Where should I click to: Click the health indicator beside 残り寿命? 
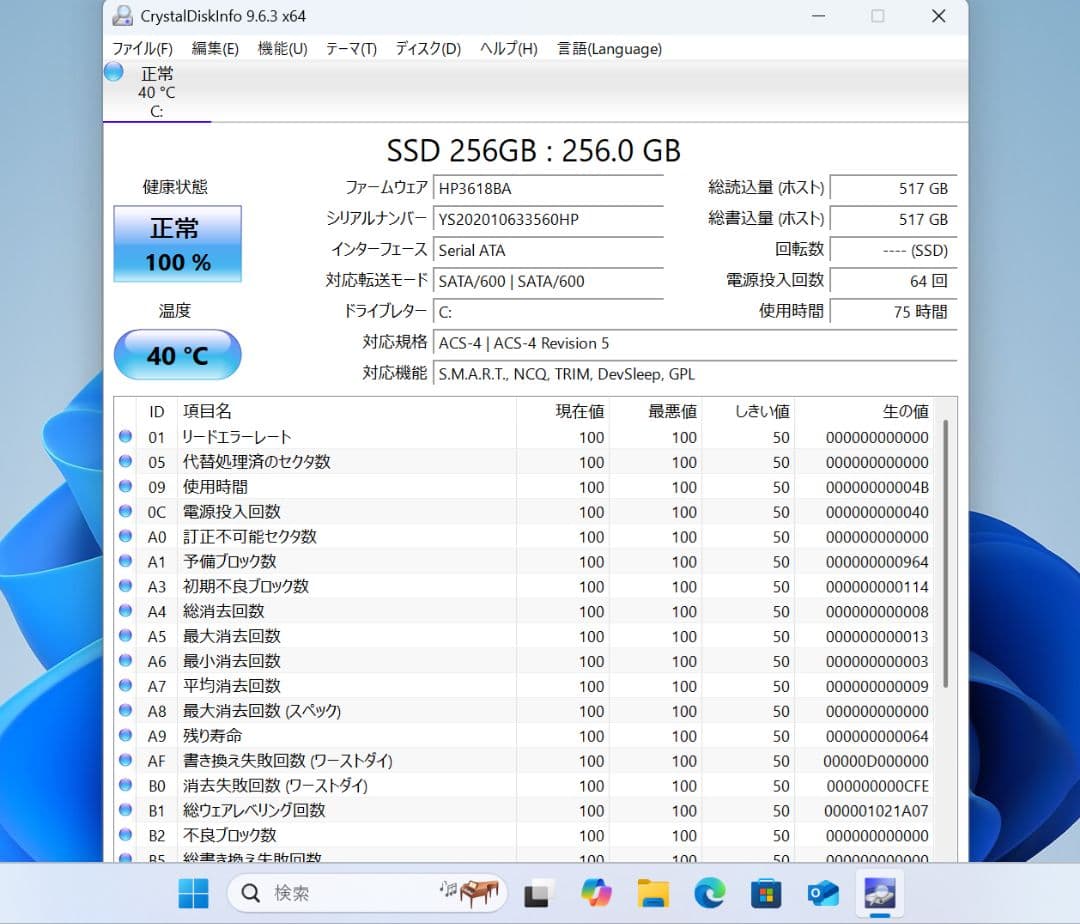[125, 736]
